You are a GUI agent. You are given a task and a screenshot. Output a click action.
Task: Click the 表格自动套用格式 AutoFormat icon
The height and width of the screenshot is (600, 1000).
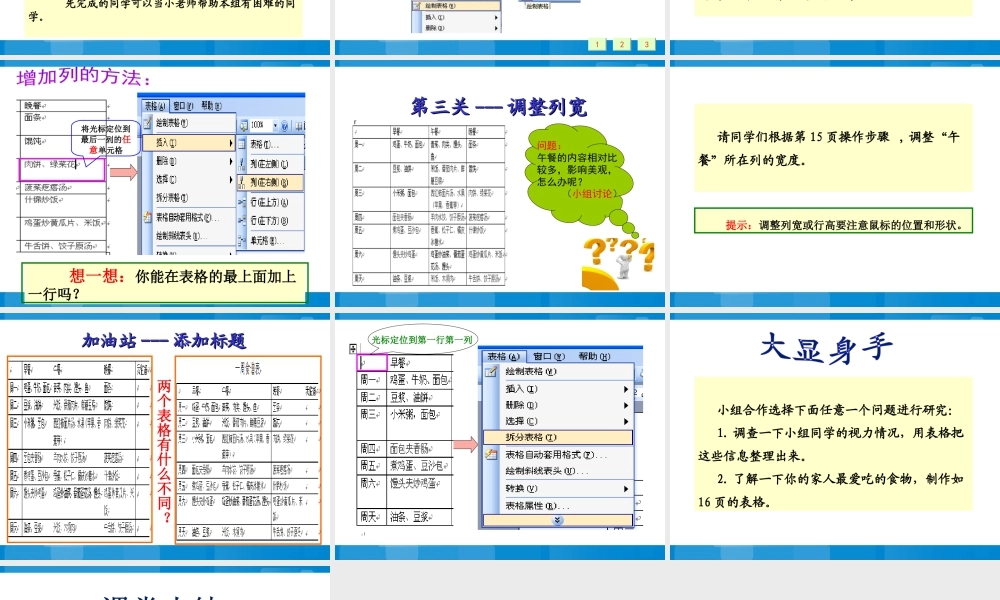147,218
